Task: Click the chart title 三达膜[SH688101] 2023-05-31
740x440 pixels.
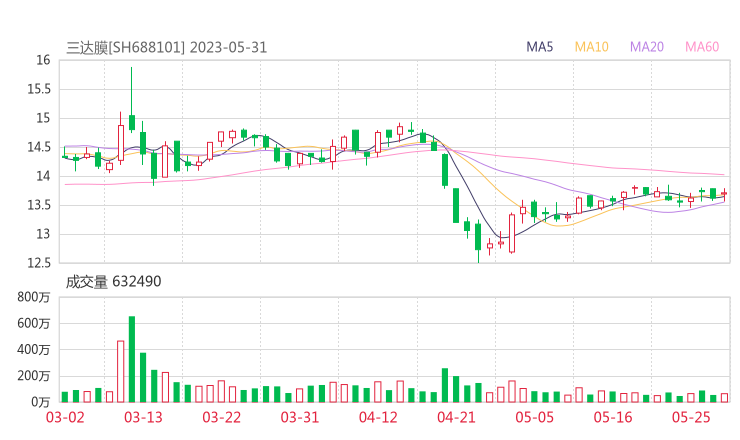Action: (167, 48)
